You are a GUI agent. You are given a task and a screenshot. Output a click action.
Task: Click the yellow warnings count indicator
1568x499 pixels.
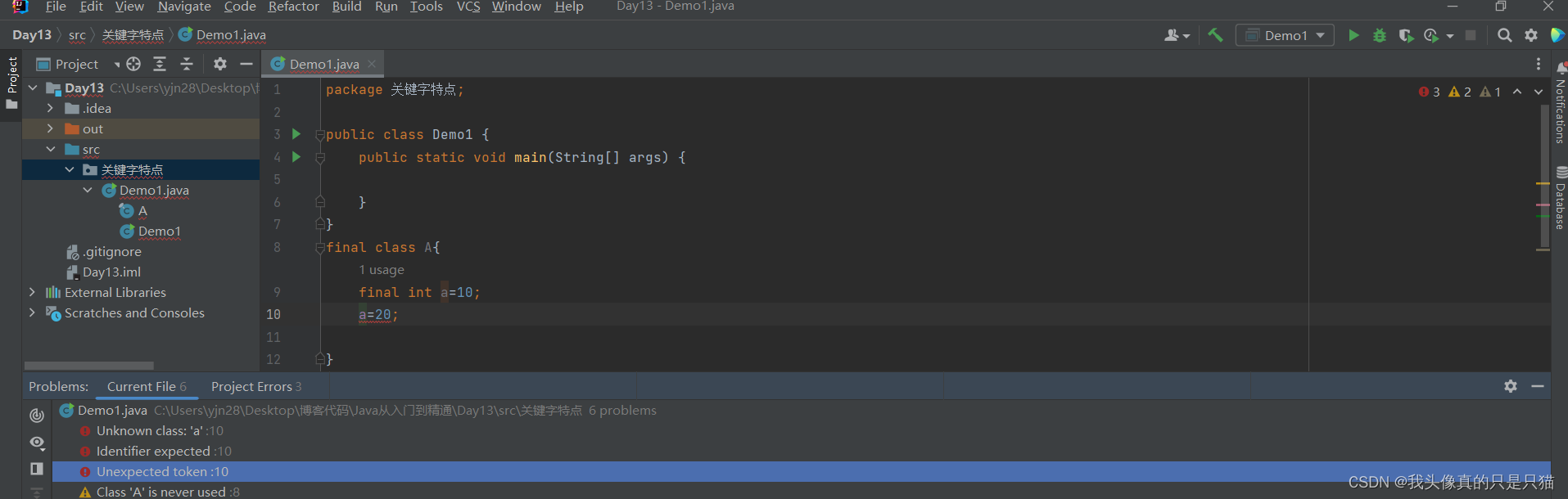[1460, 92]
